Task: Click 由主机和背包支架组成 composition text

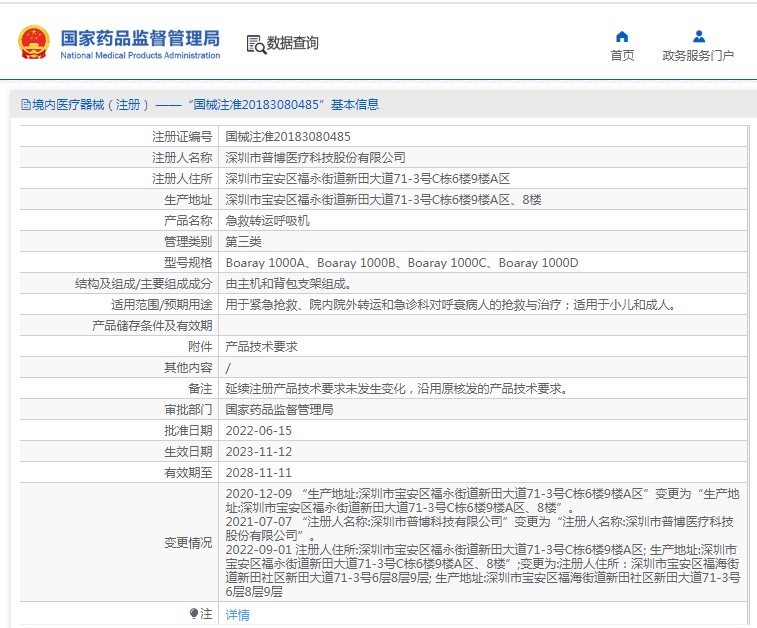Action: point(288,283)
